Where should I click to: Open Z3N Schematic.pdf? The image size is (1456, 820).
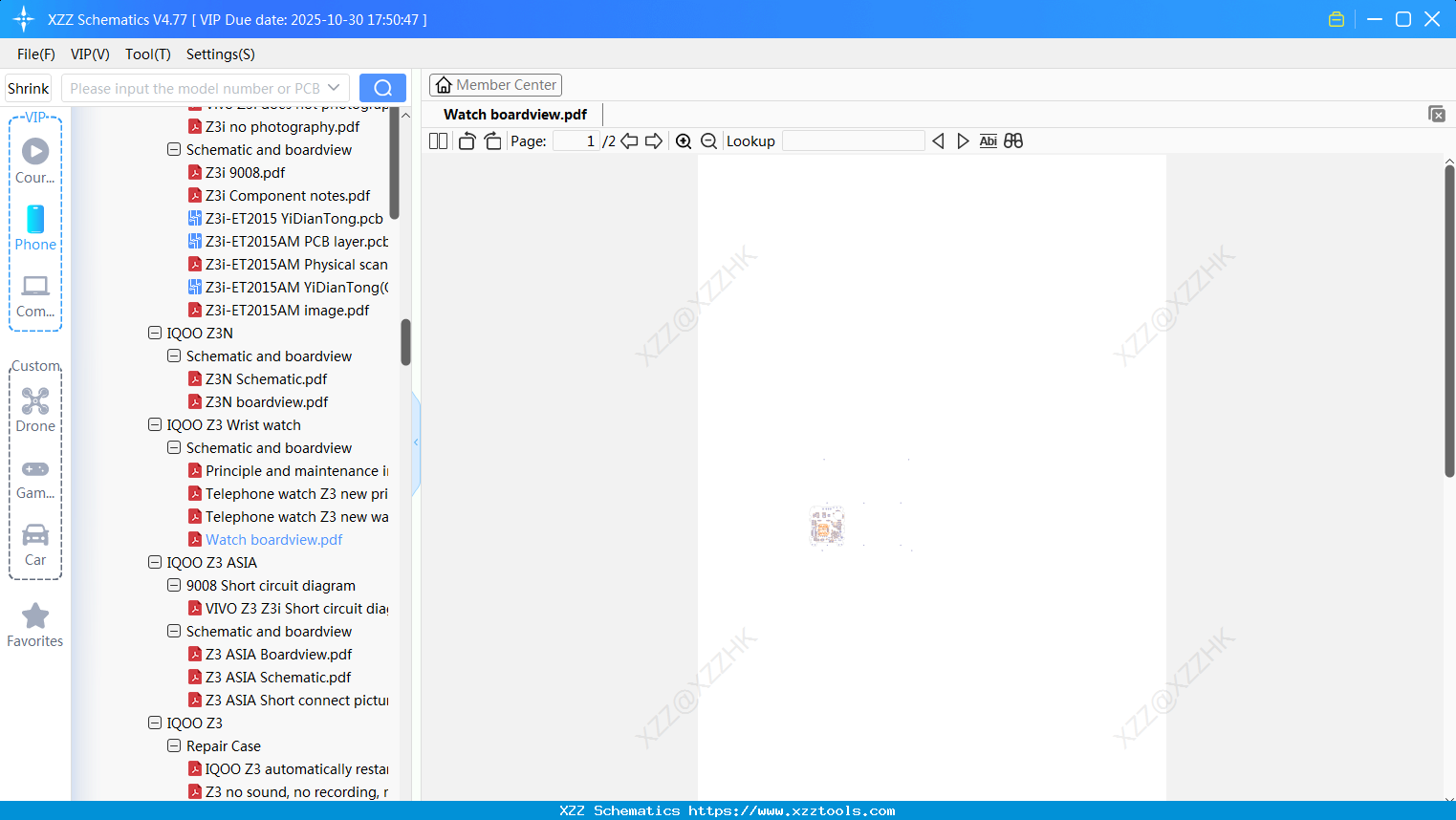(267, 379)
